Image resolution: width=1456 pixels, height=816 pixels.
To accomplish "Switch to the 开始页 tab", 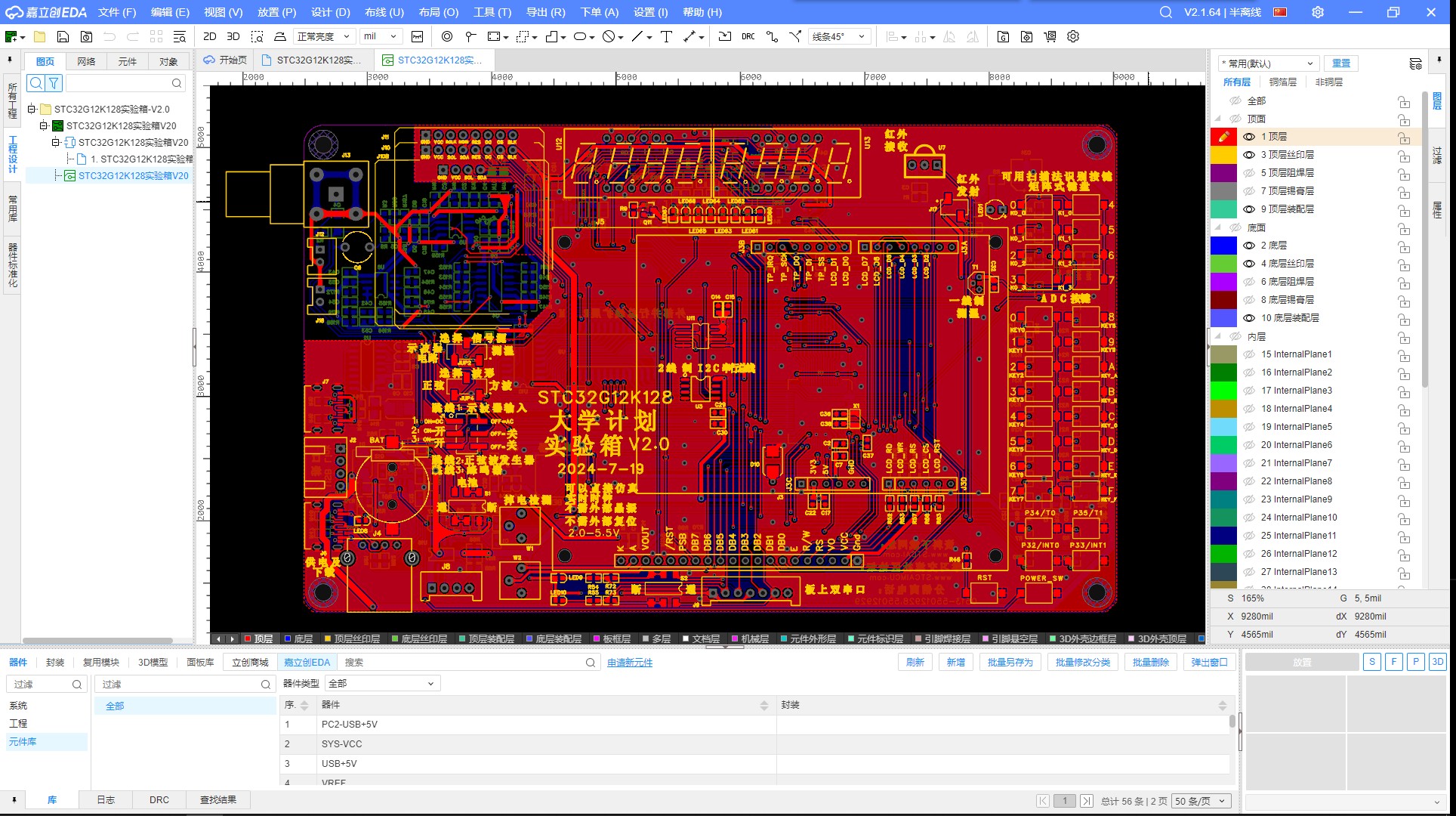I will click(225, 60).
